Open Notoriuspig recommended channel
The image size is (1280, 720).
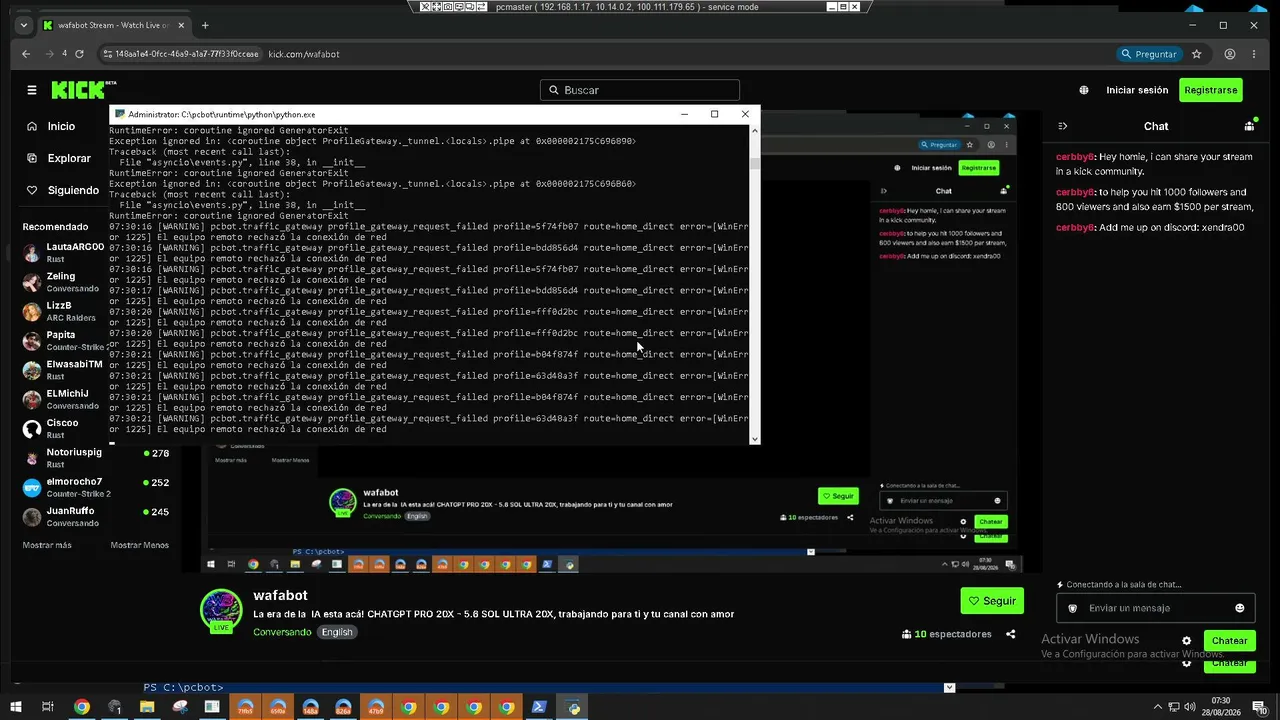click(x=95, y=458)
